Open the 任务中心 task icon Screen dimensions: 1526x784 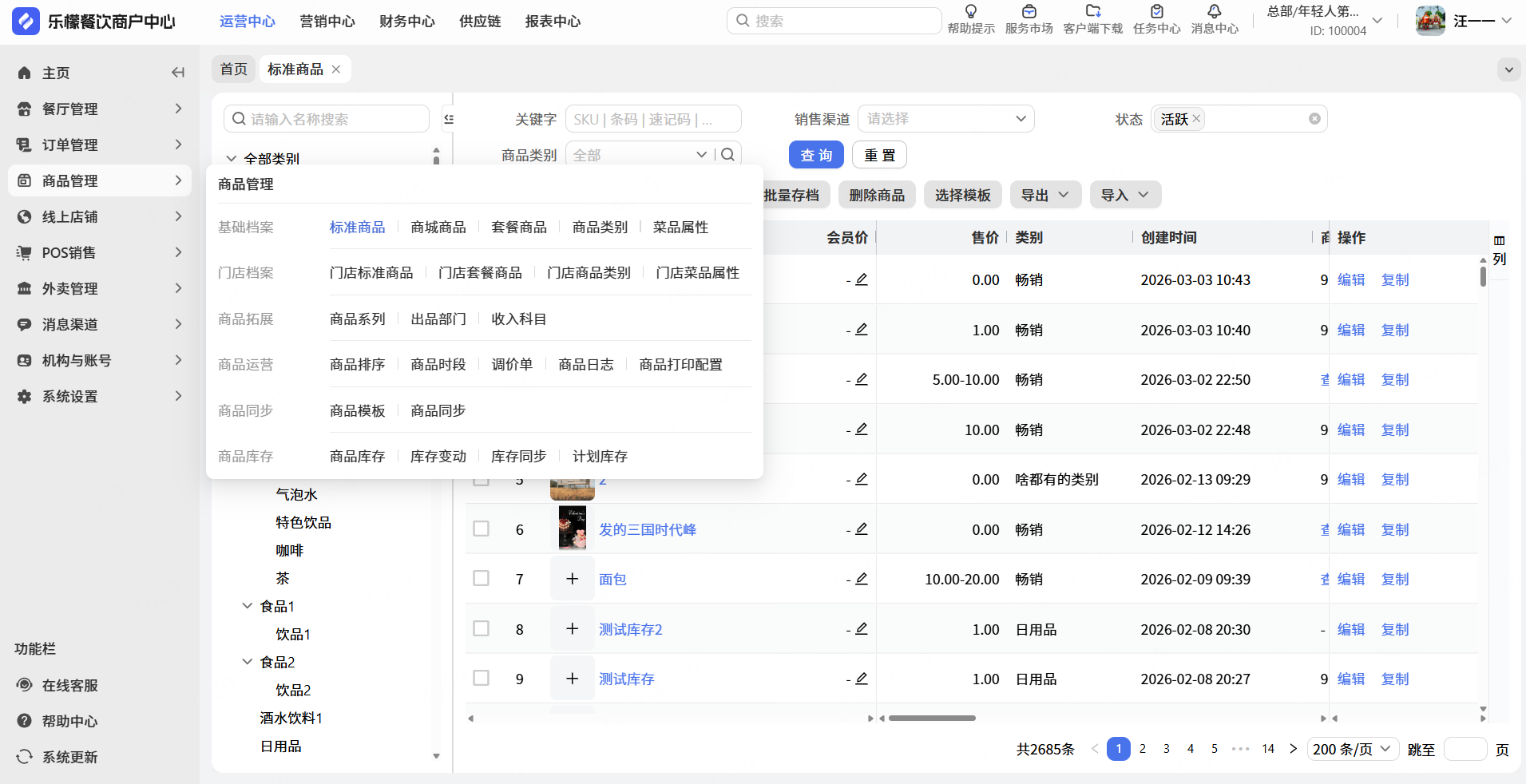pyautogui.click(x=1156, y=12)
